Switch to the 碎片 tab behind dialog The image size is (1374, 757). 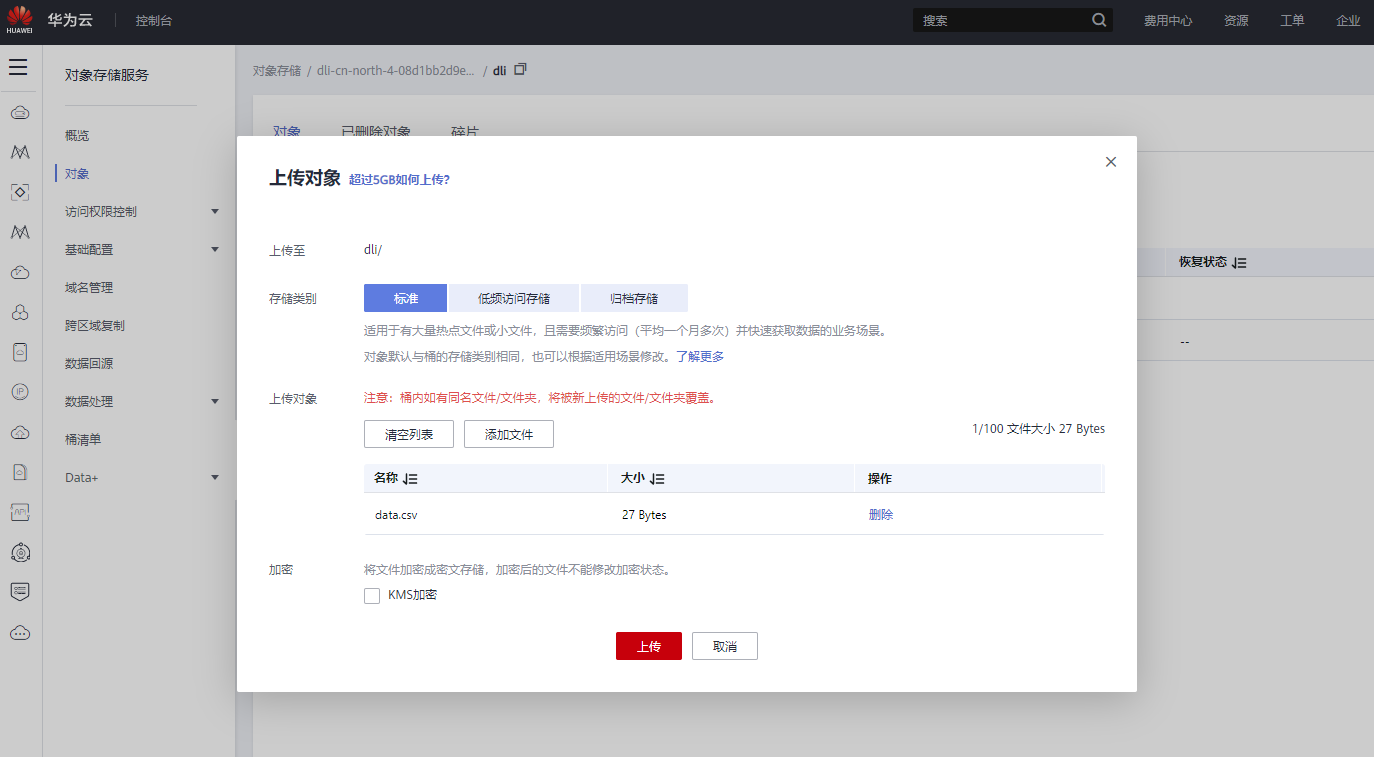pyautogui.click(x=465, y=131)
